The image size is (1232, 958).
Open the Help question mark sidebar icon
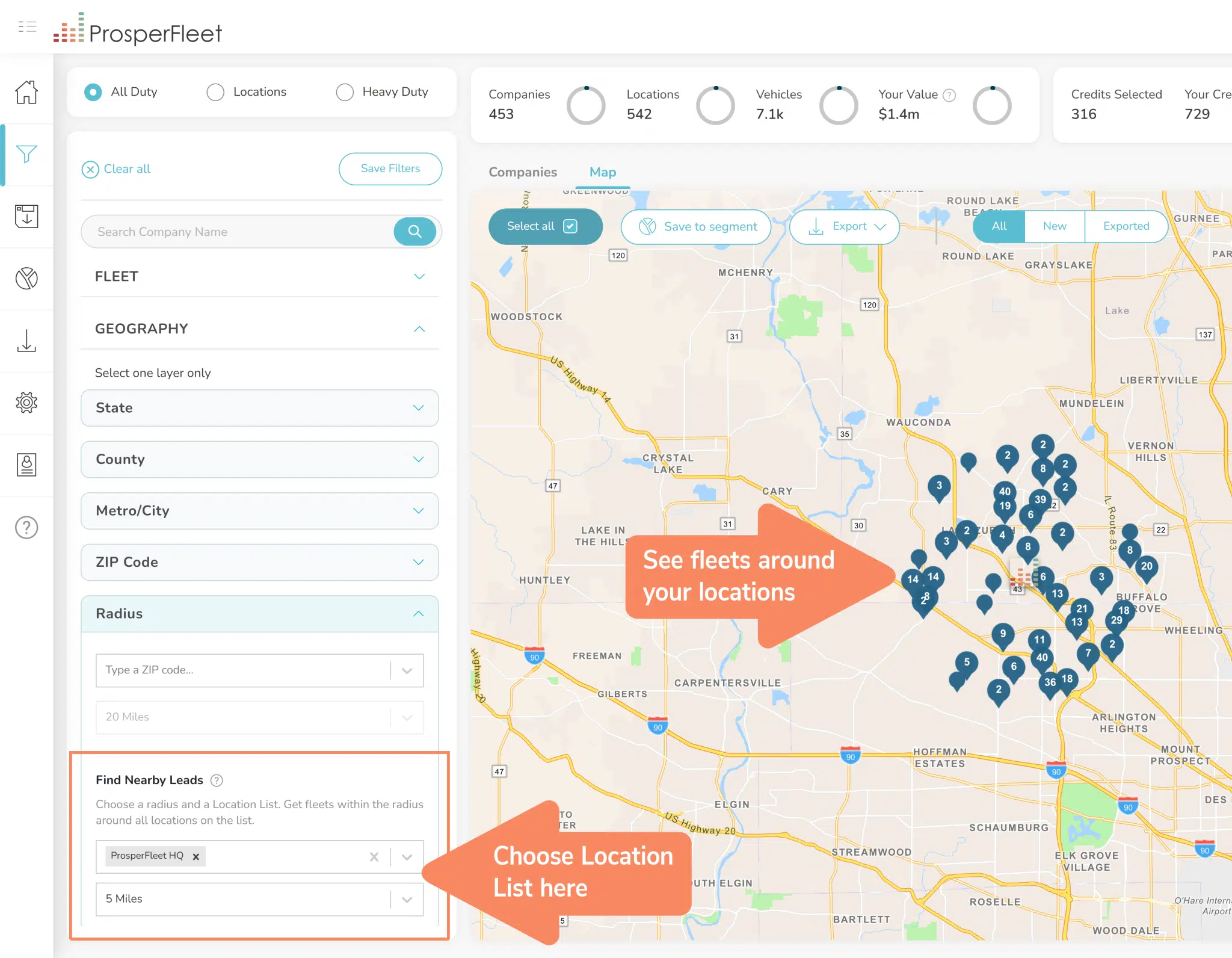[26, 527]
